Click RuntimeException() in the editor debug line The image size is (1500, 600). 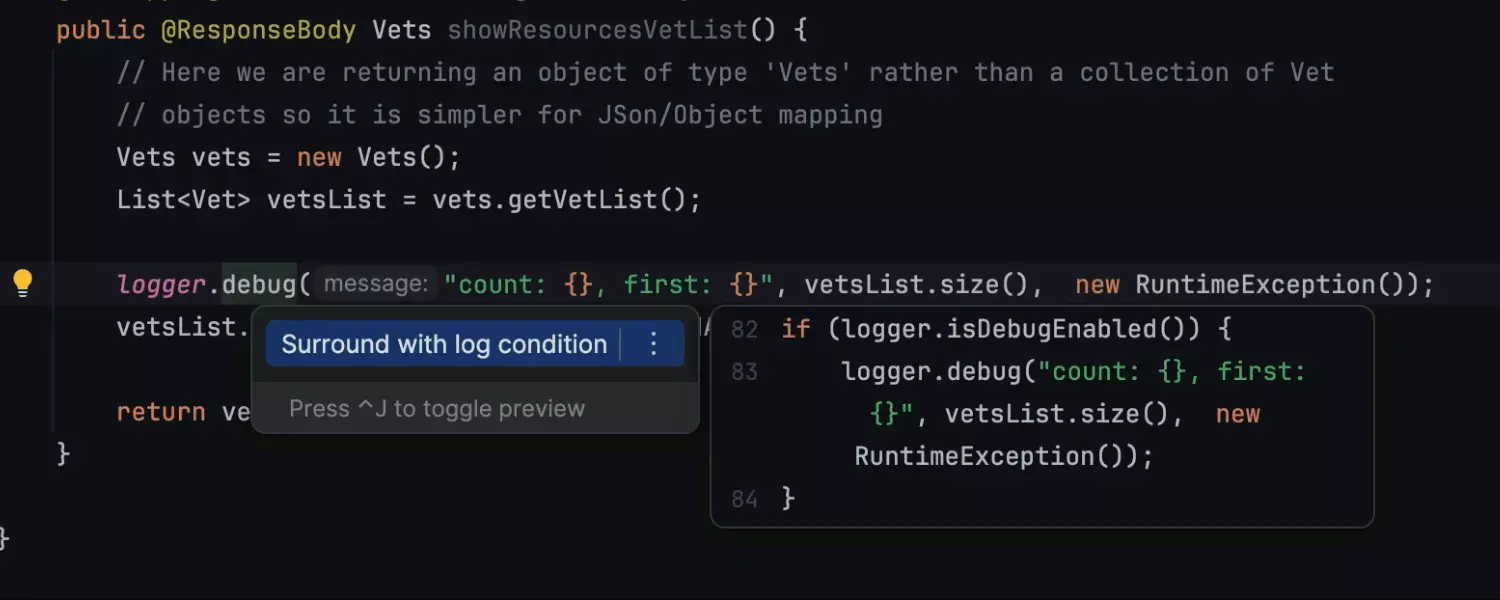click(x=1270, y=285)
